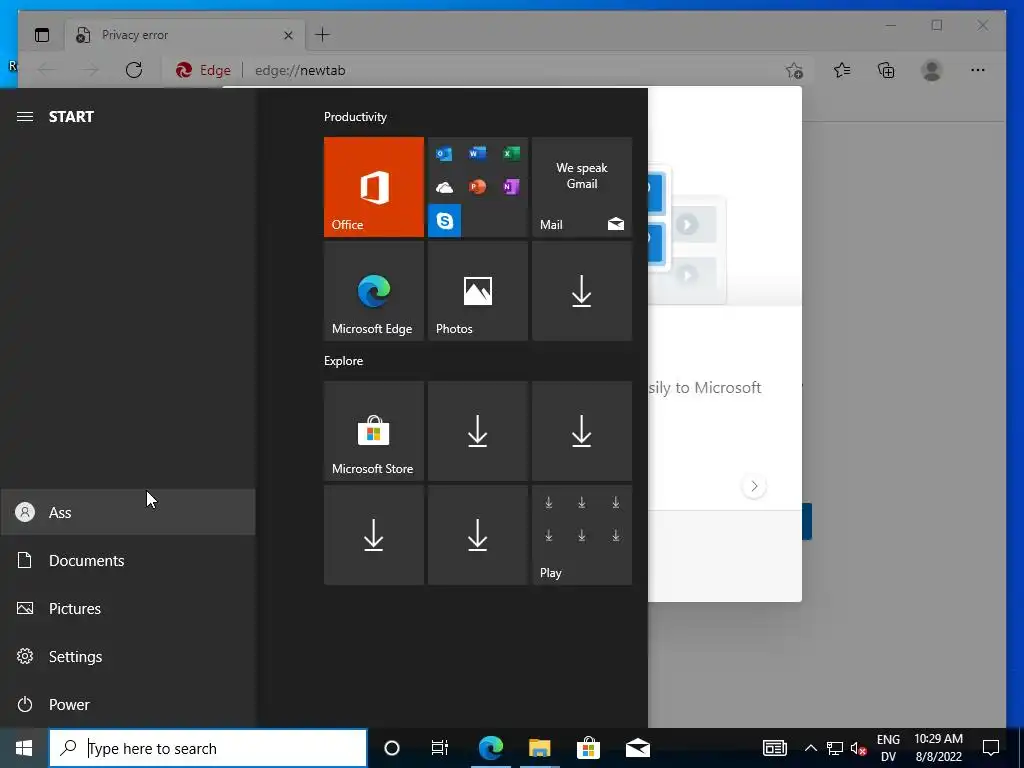Refresh the Edge page
The image size is (1024, 768).
pyautogui.click(x=134, y=70)
